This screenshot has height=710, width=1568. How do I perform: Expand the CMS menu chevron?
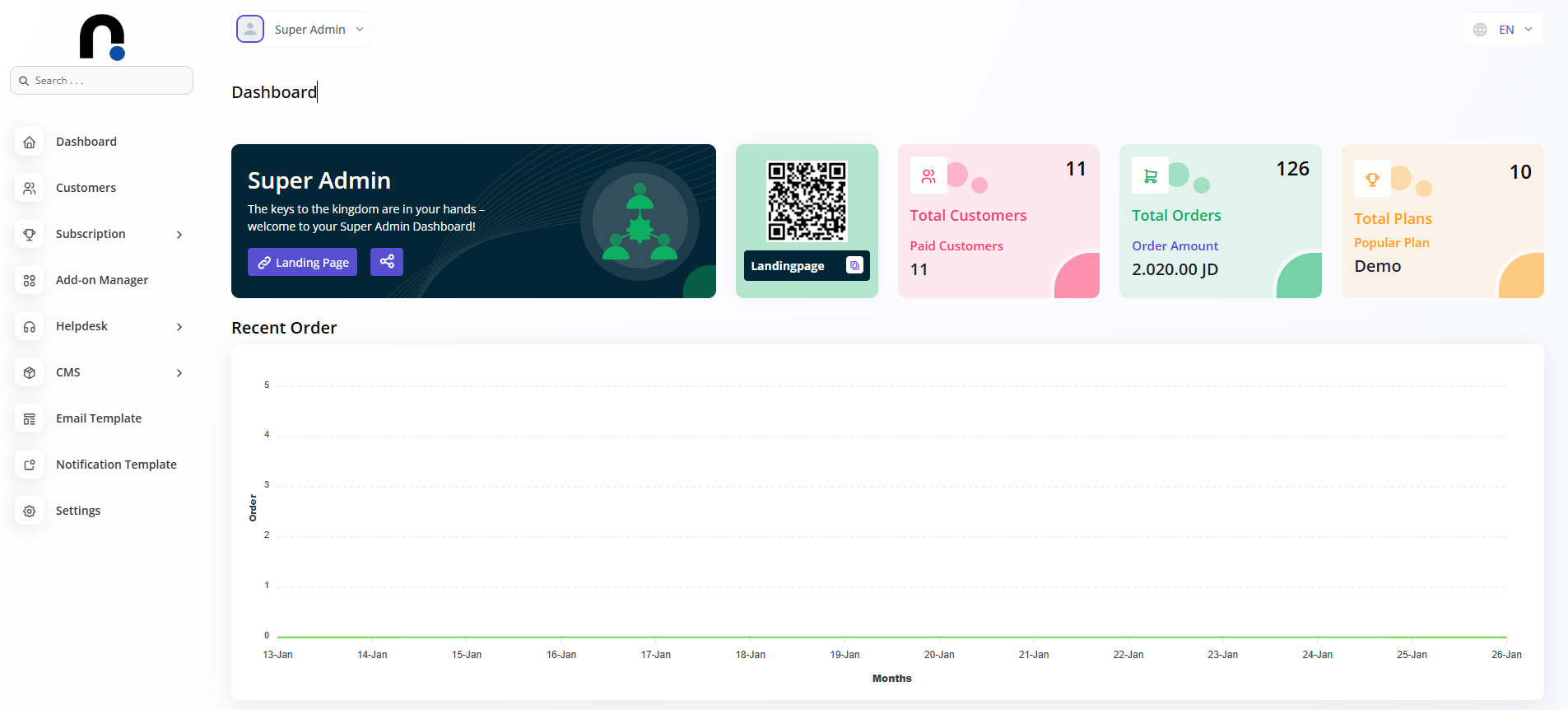pyautogui.click(x=179, y=373)
